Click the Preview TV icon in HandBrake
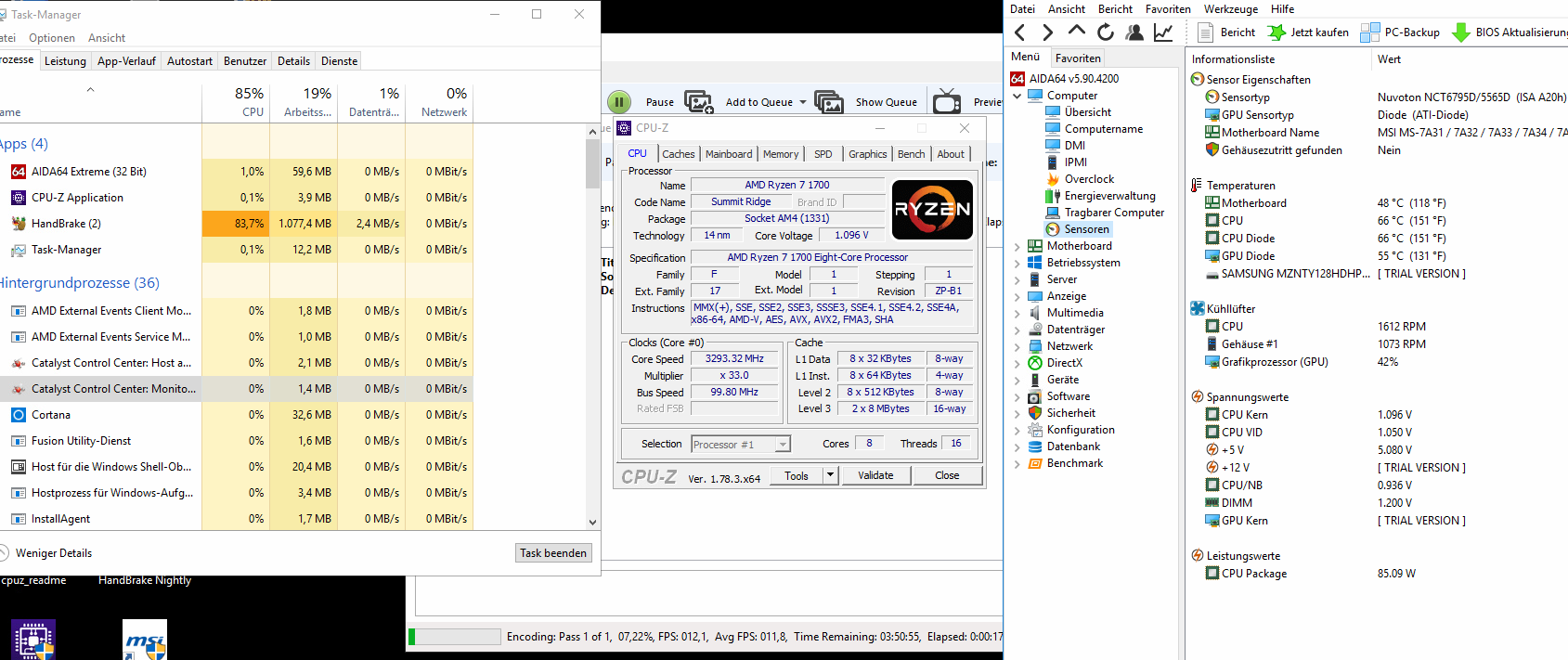 (x=947, y=101)
